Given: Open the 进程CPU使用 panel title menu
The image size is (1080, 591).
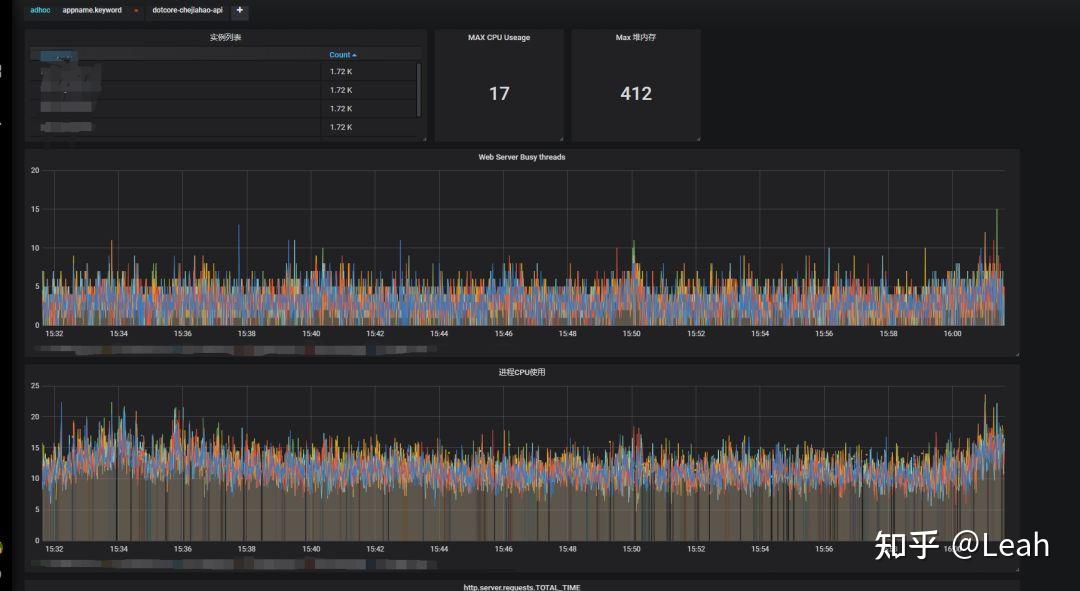Looking at the screenshot, I should [x=521, y=372].
